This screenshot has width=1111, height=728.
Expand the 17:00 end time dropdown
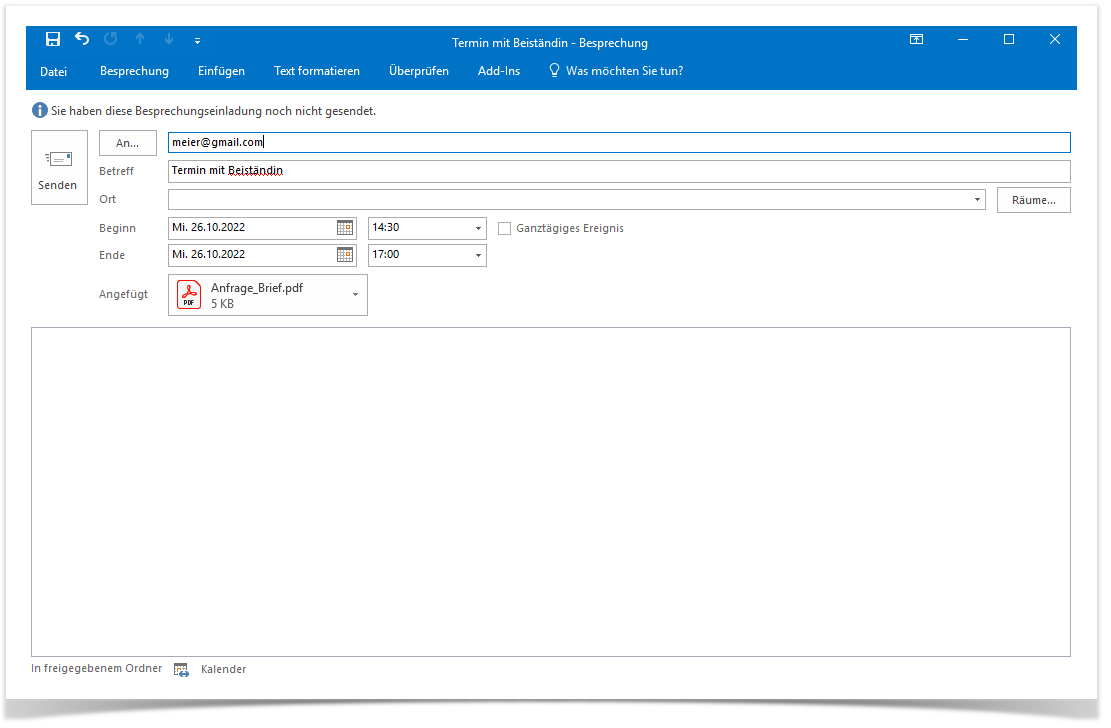478,255
